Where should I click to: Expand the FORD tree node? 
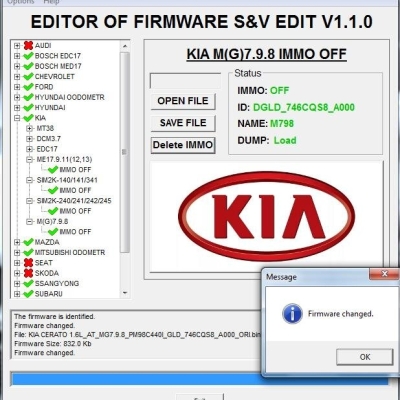click(17, 87)
